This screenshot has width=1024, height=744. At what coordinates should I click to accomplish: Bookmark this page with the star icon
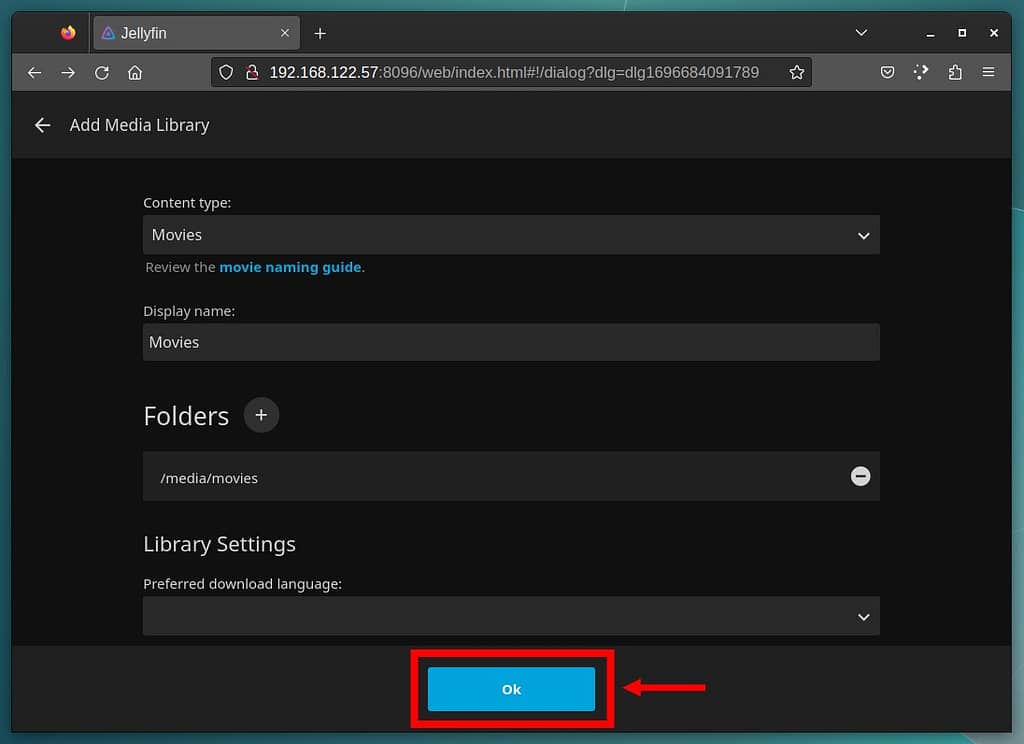click(x=796, y=73)
